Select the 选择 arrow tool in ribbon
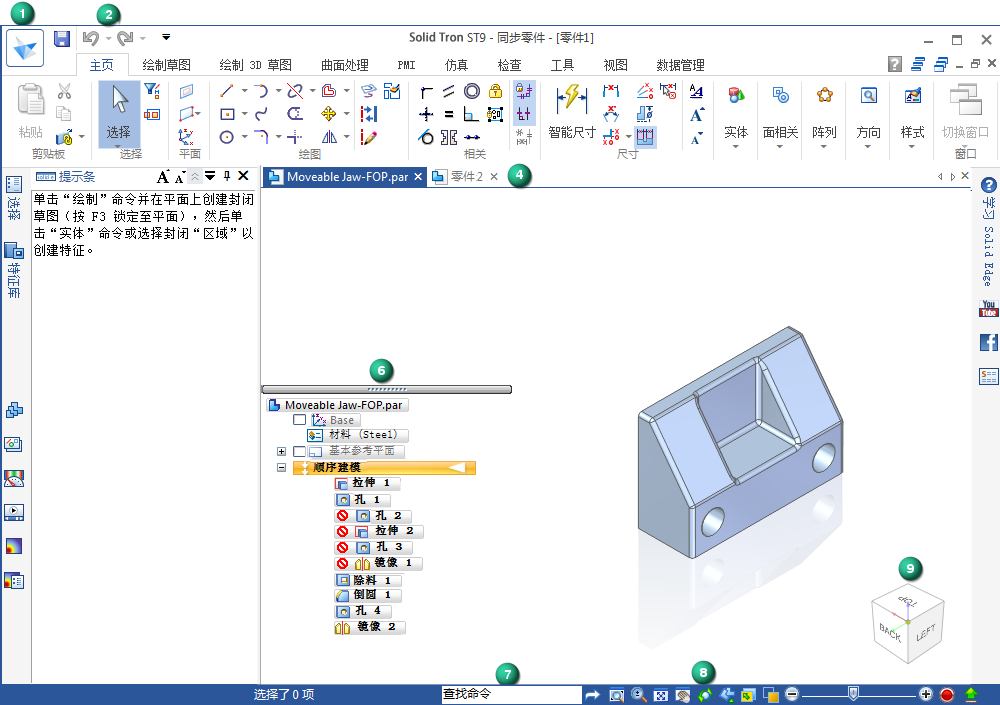Screen dimensions: 1000x705 click(x=119, y=110)
